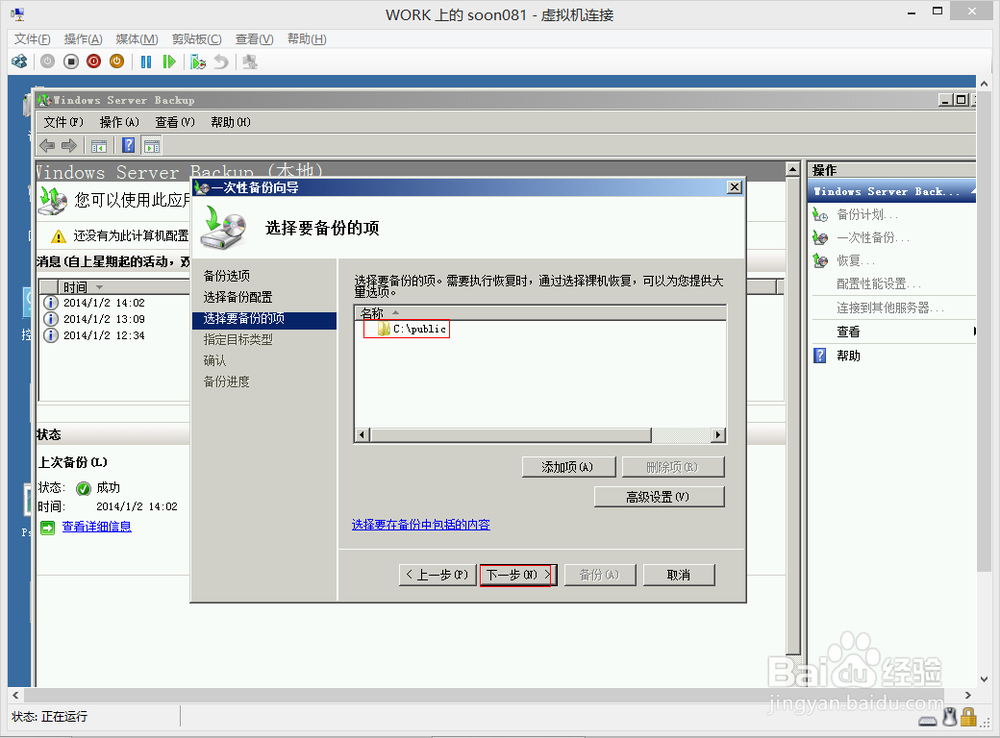Select message row 2014/1/2 13:09
Viewport: 1000px width, 738px height.
click(x=104, y=319)
